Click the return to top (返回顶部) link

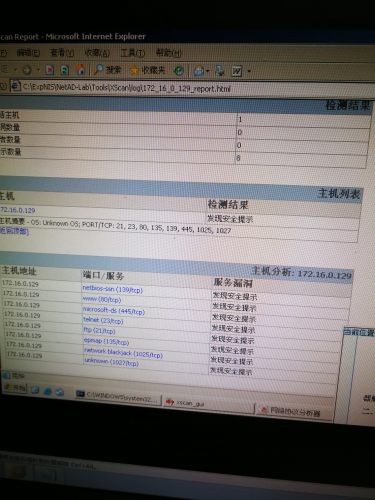[x=14, y=231]
